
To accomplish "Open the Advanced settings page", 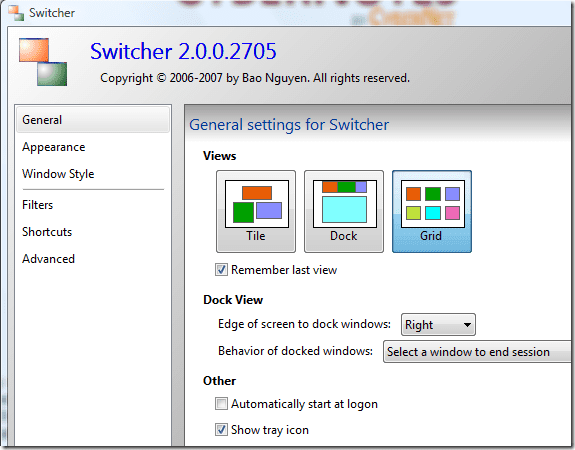I will [48, 259].
